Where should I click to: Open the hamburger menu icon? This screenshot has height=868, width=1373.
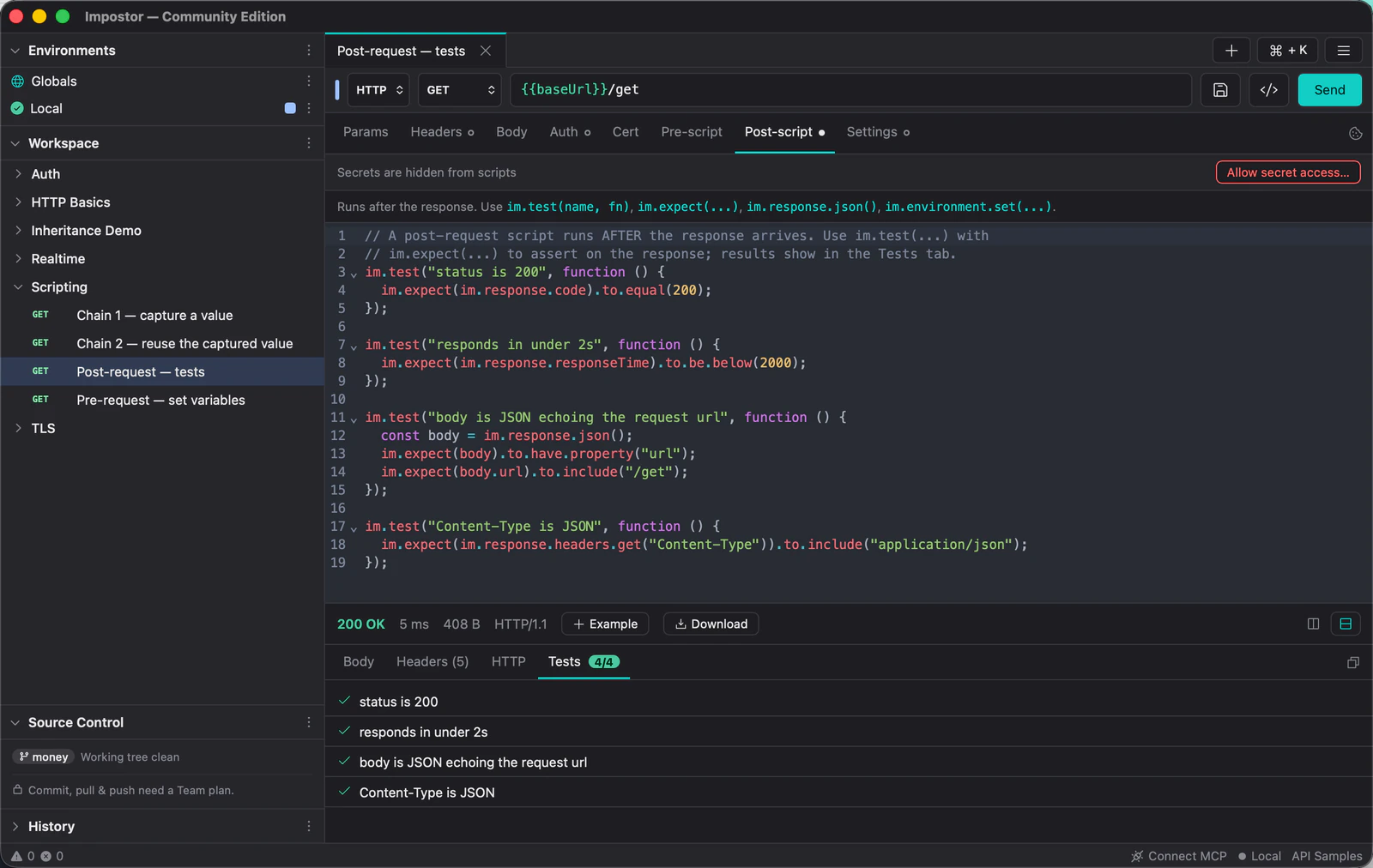click(1344, 51)
